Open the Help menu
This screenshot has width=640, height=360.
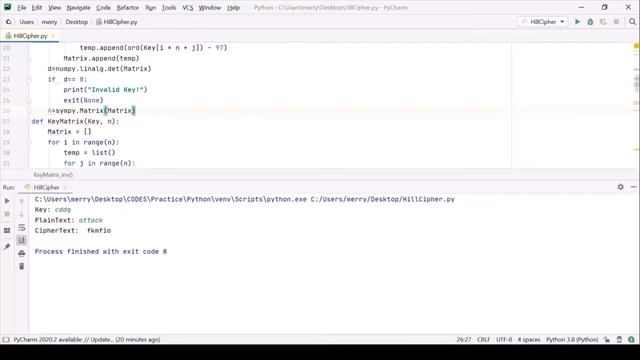point(233,8)
